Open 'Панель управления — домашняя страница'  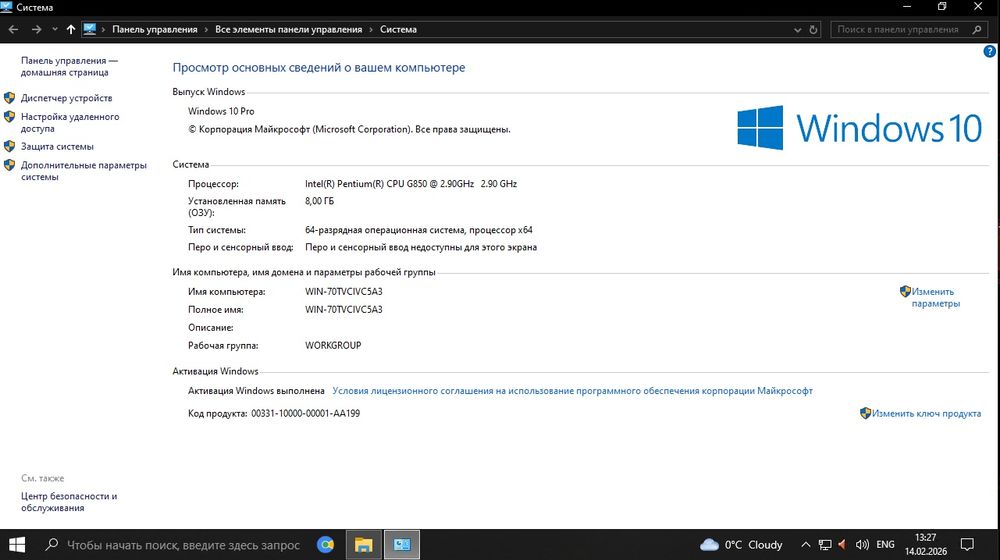tap(69, 66)
